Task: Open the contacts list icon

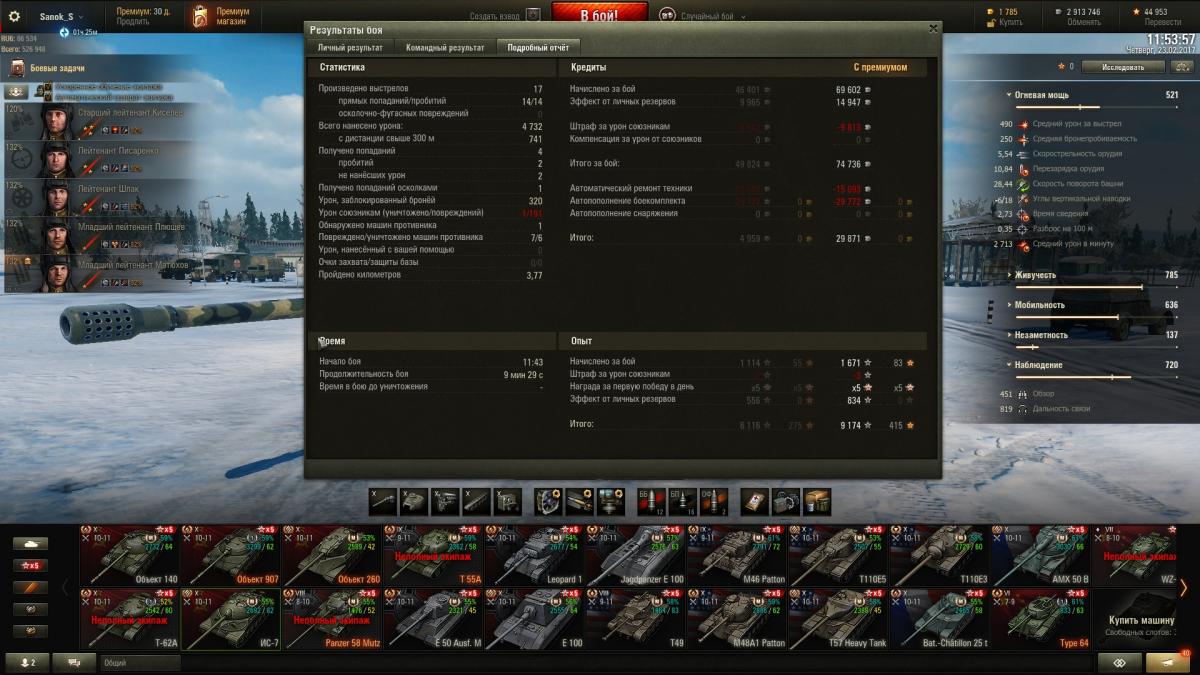Action: (x=28, y=662)
